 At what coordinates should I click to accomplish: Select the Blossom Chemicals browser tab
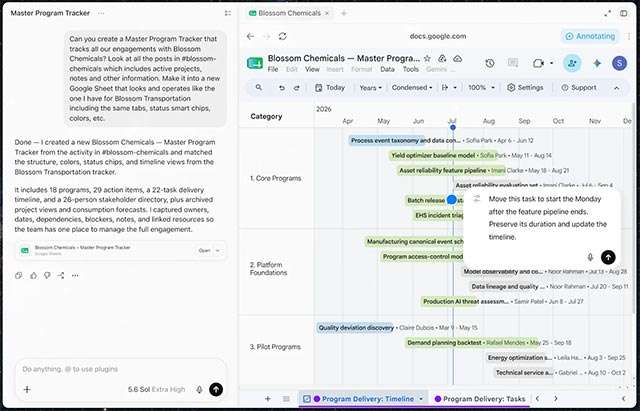click(x=289, y=13)
